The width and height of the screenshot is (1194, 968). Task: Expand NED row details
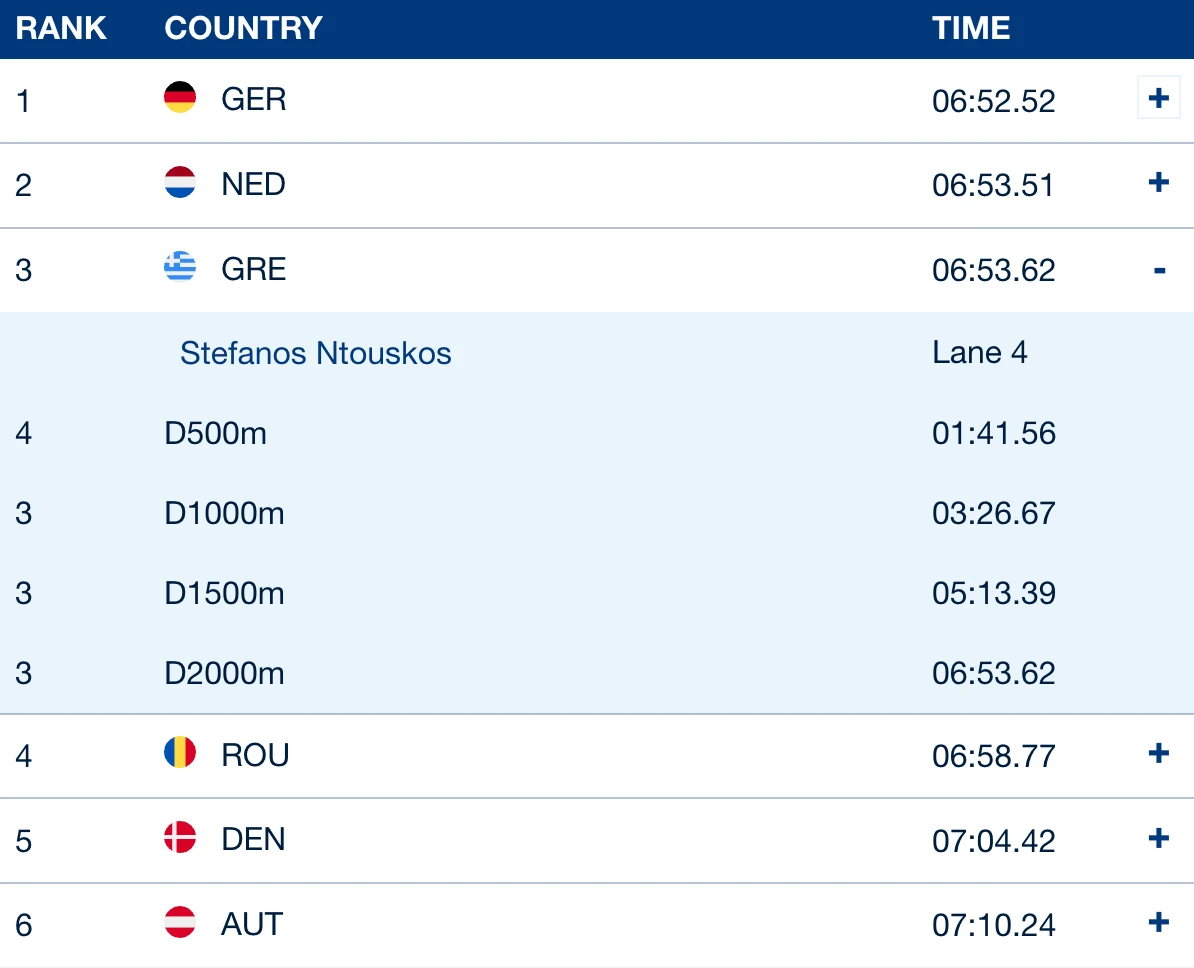pyautogui.click(x=1158, y=182)
